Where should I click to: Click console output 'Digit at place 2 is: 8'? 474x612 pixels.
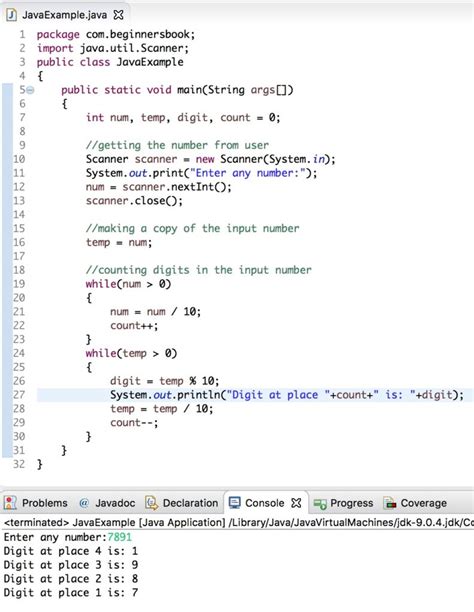click(x=70, y=579)
